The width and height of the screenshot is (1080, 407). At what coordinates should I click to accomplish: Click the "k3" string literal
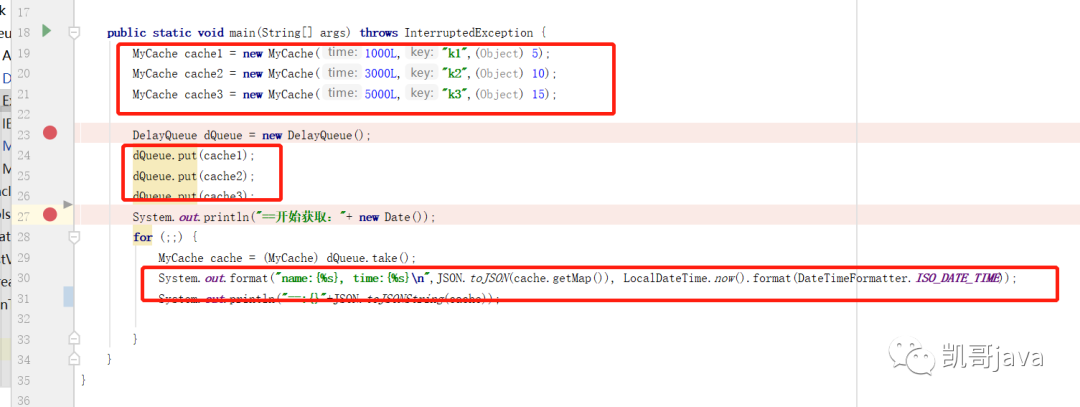point(454,94)
